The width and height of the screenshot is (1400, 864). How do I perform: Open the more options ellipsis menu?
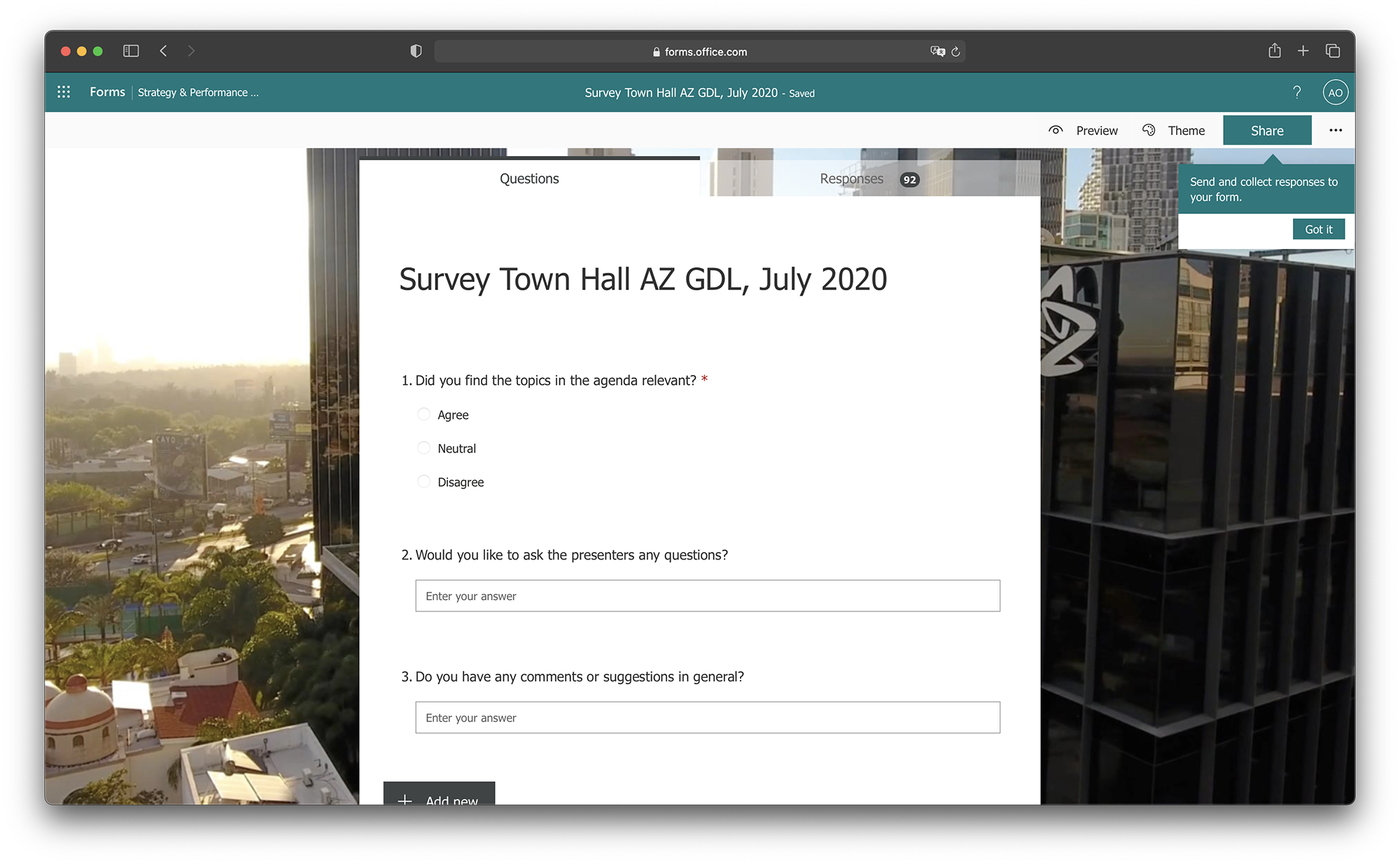pyautogui.click(x=1335, y=131)
